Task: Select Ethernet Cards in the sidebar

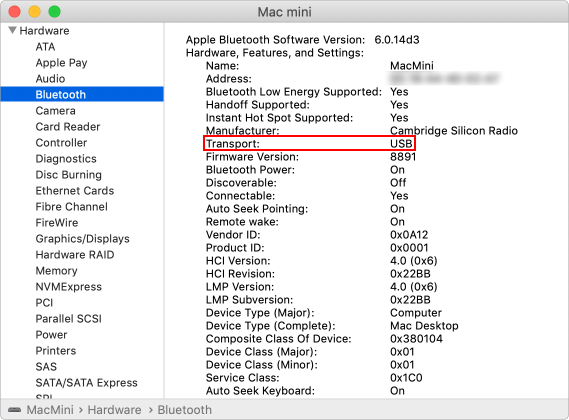Action: coord(75,191)
